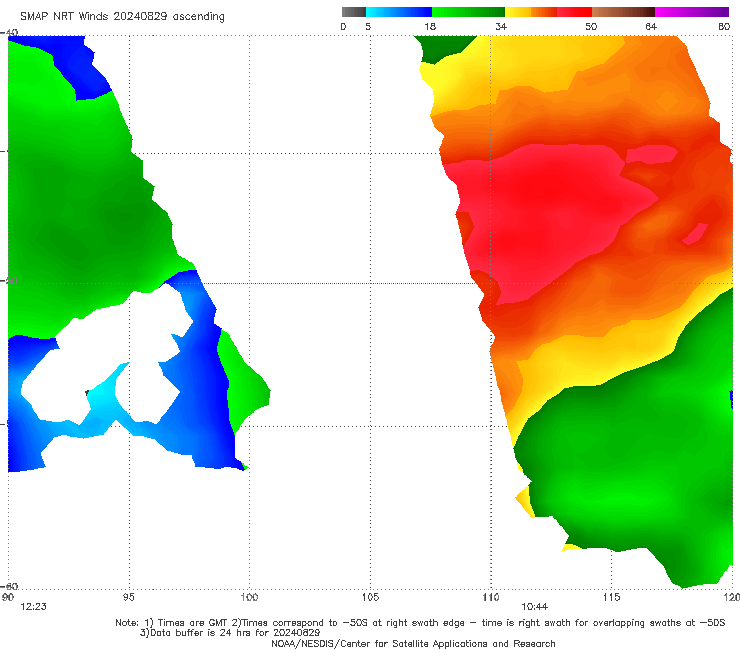740x650 pixels.
Task: Select the longitude label "105" on the x-axis
Action: (x=370, y=597)
